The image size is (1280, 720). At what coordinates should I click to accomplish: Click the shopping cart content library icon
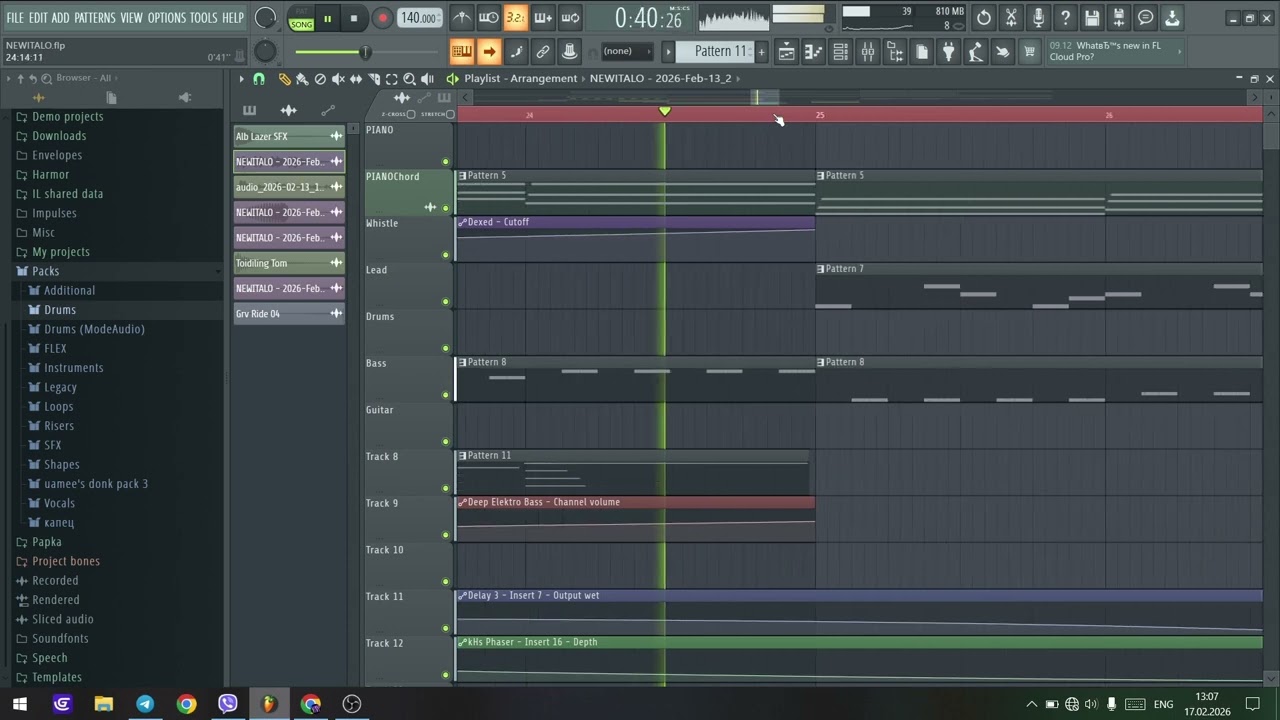(x=1029, y=51)
